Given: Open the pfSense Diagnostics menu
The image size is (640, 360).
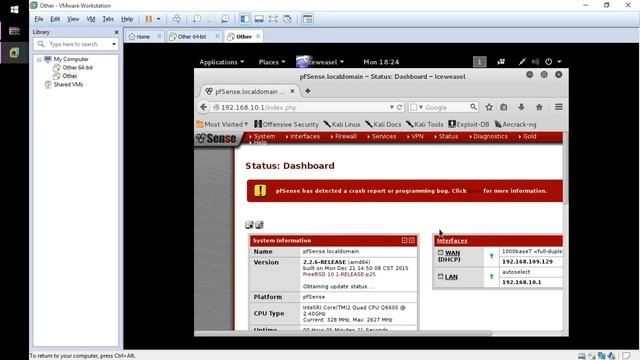Looking at the screenshot, I should (488, 136).
